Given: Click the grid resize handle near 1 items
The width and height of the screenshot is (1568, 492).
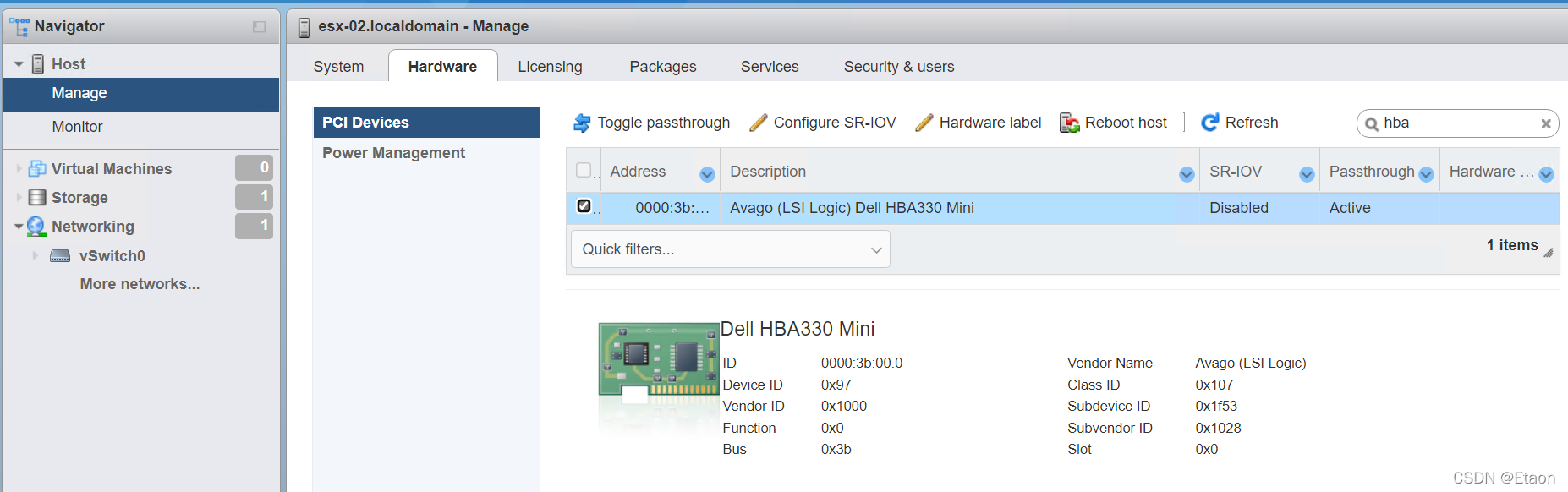Looking at the screenshot, I should [x=1549, y=252].
